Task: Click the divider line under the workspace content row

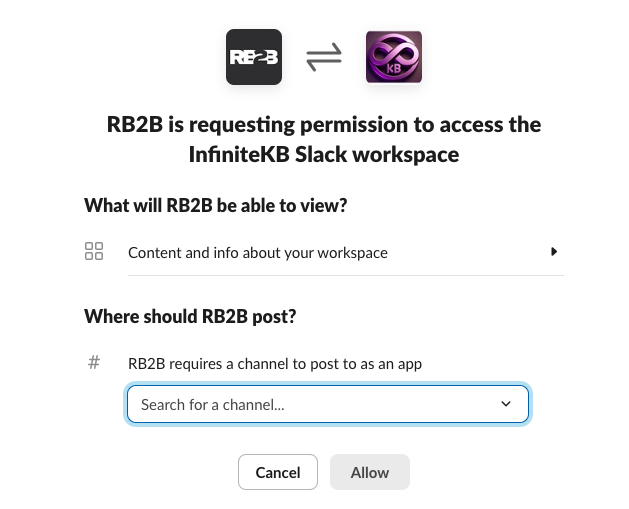Action: [345, 275]
